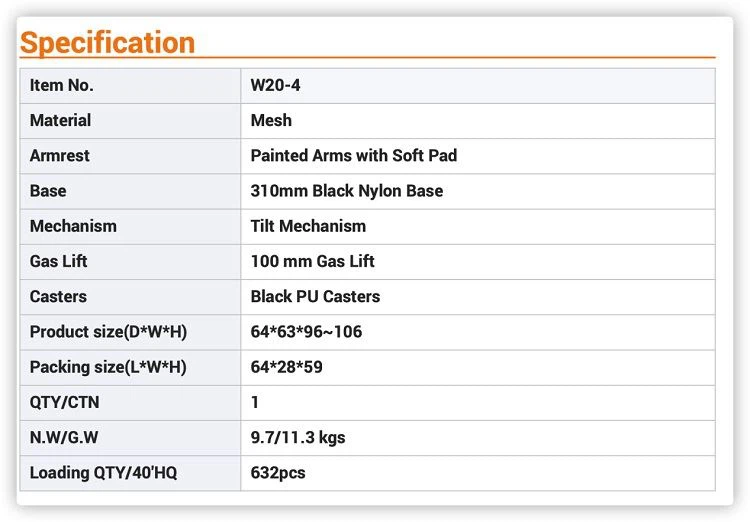Click the Loading QTY/40'HQ label
The width and height of the screenshot is (750, 522).
(x=103, y=472)
